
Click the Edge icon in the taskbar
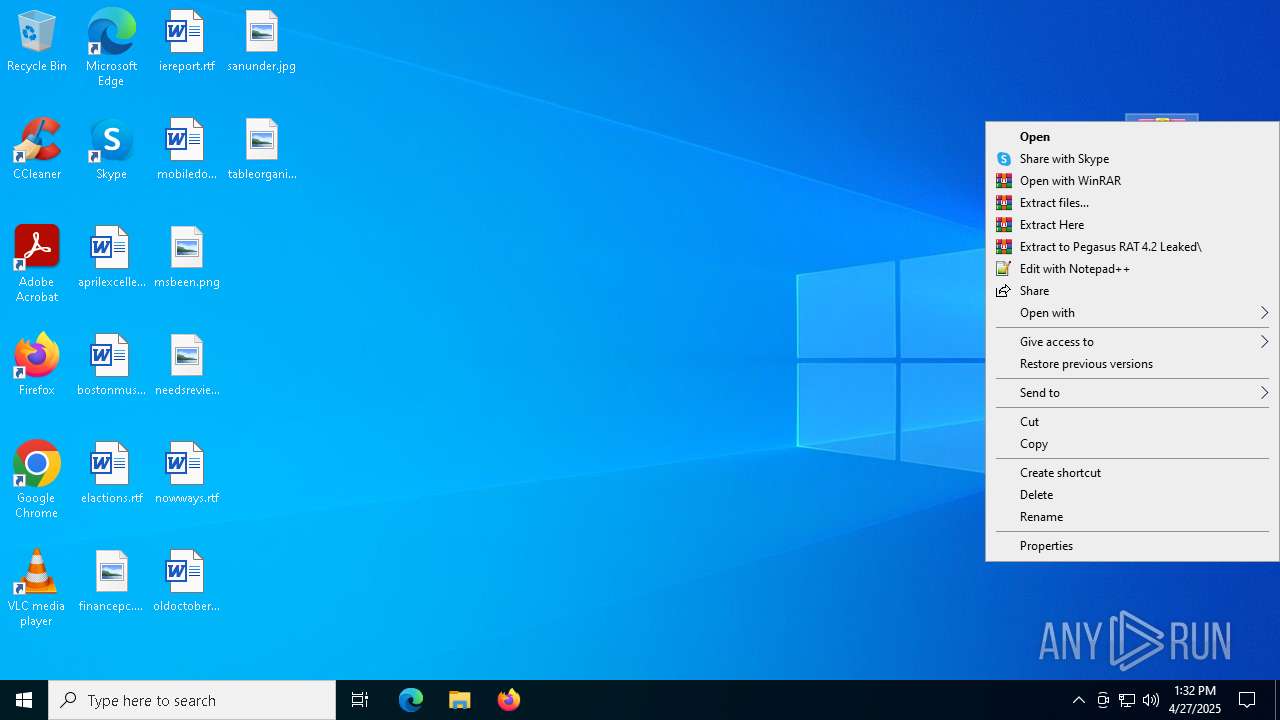411,700
